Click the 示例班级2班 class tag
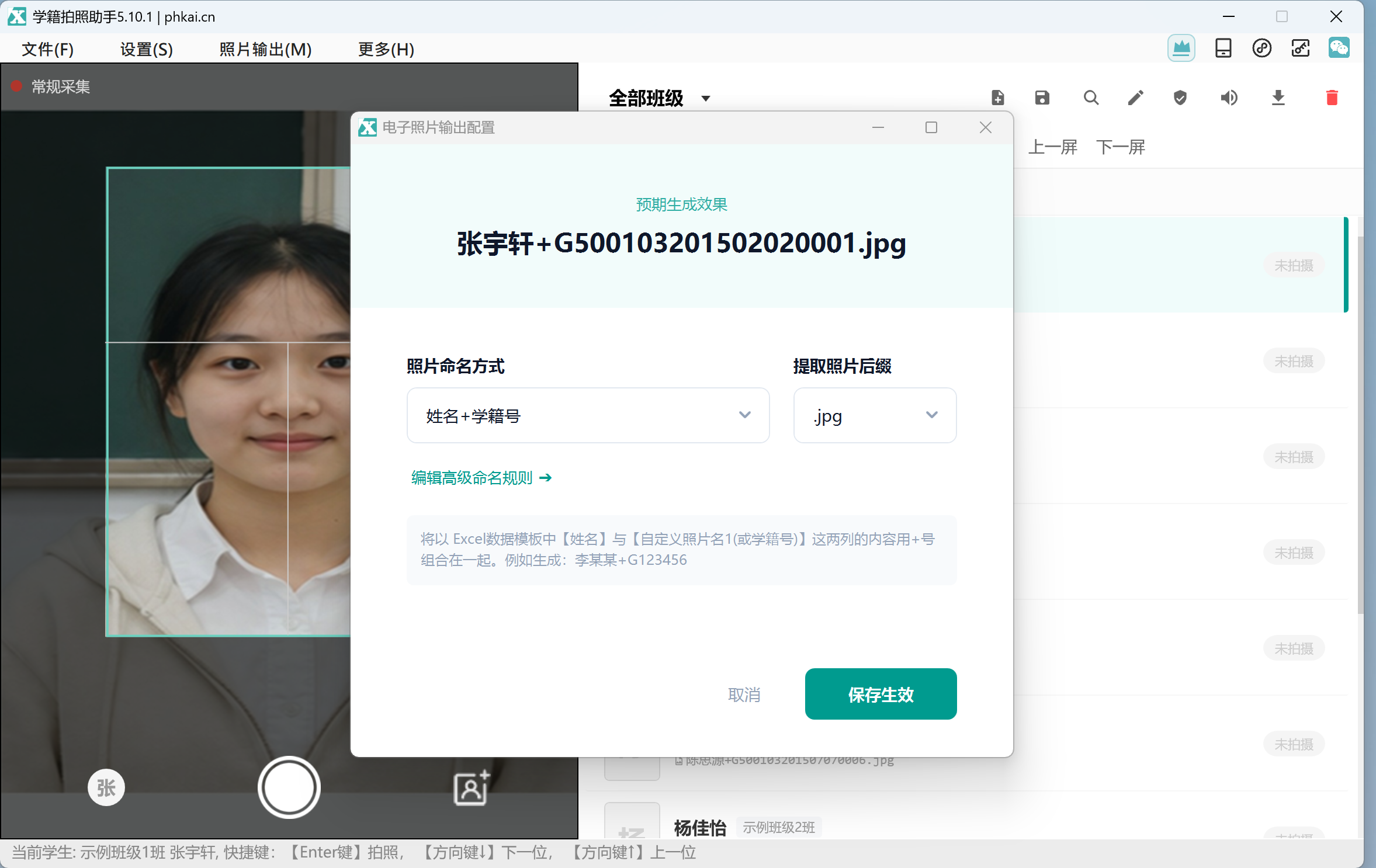Screen dimensions: 1376x868 [x=779, y=827]
